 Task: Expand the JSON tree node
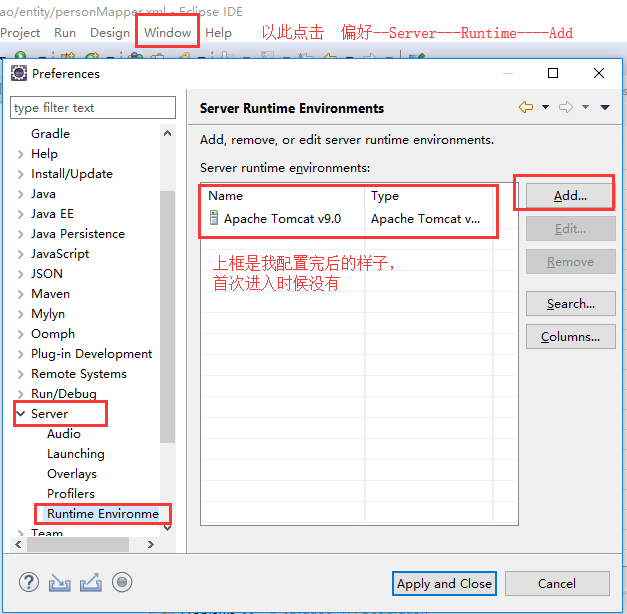click(x=21, y=274)
